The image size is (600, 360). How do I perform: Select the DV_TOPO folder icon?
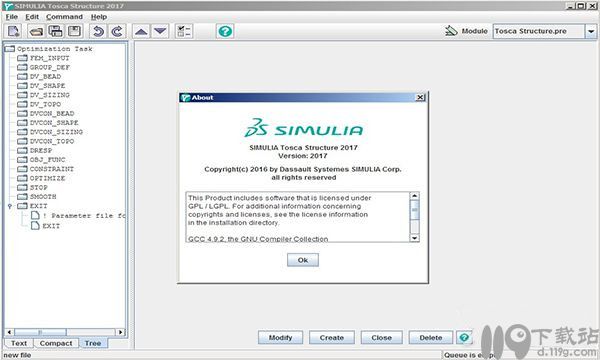(x=23, y=104)
